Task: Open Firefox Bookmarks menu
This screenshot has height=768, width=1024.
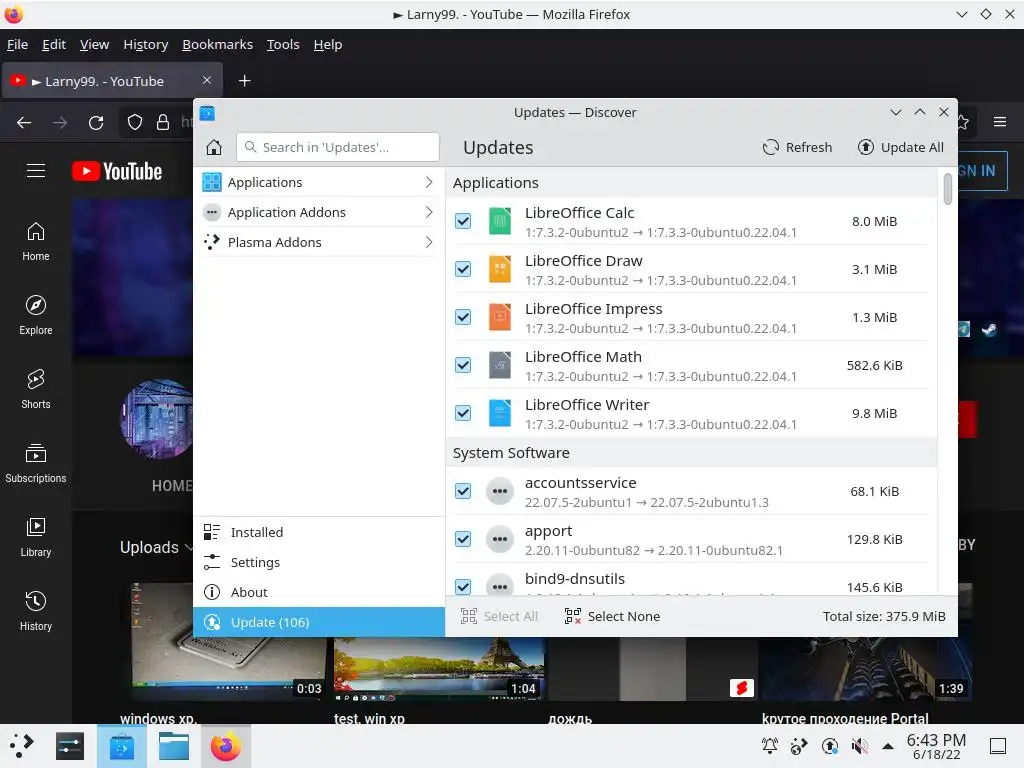Action: point(217,44)
